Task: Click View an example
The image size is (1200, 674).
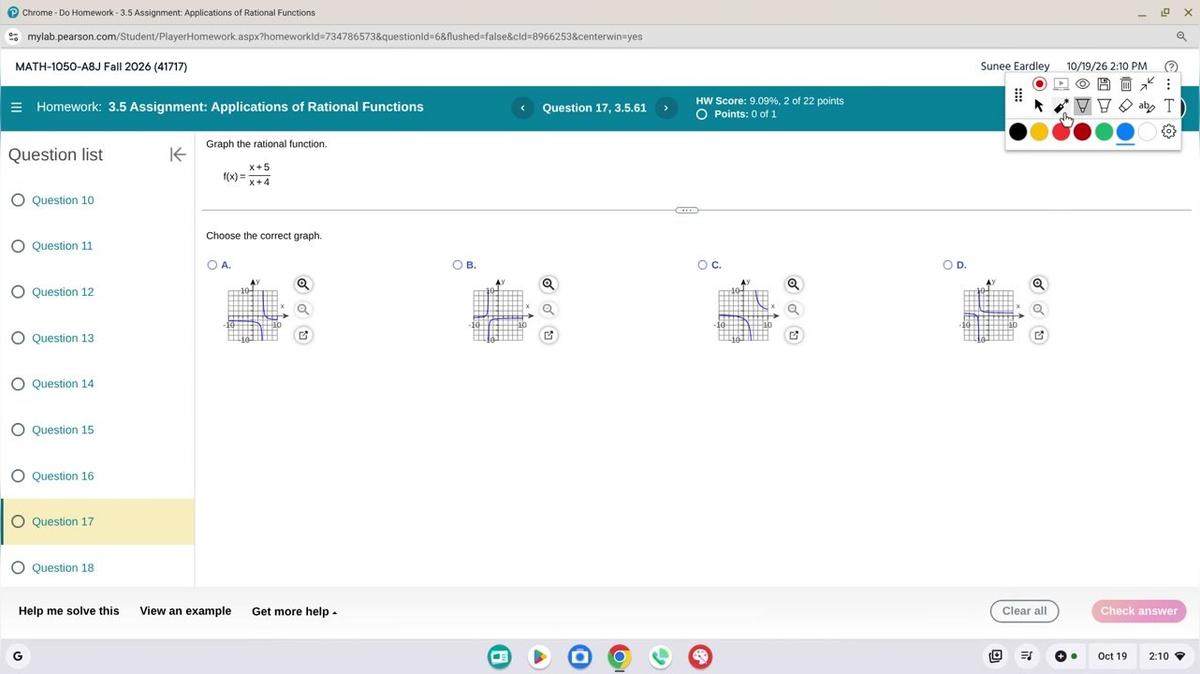Action: tap(185, 611)
